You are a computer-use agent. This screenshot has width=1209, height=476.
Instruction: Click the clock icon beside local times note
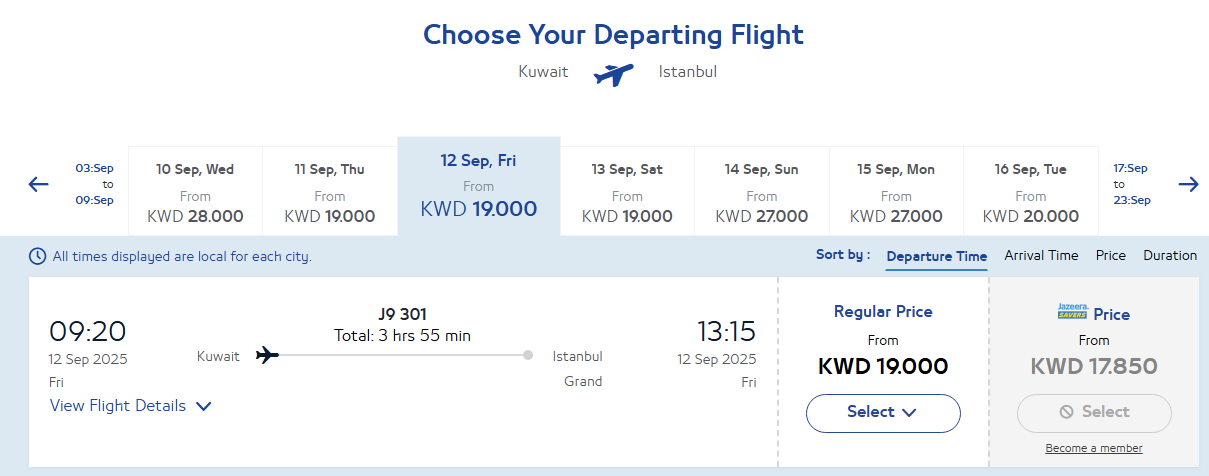coord(38,256)
